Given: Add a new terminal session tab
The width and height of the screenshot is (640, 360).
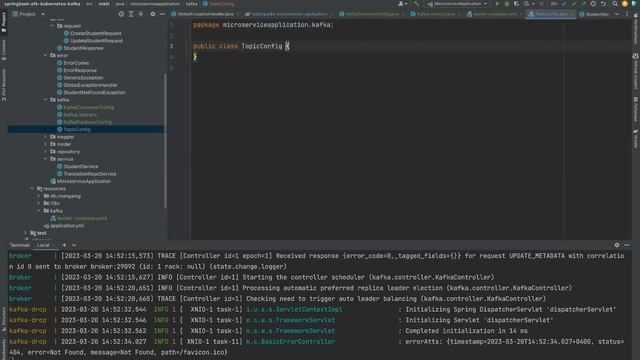Looking at the screenshot, I should (64, 245).
